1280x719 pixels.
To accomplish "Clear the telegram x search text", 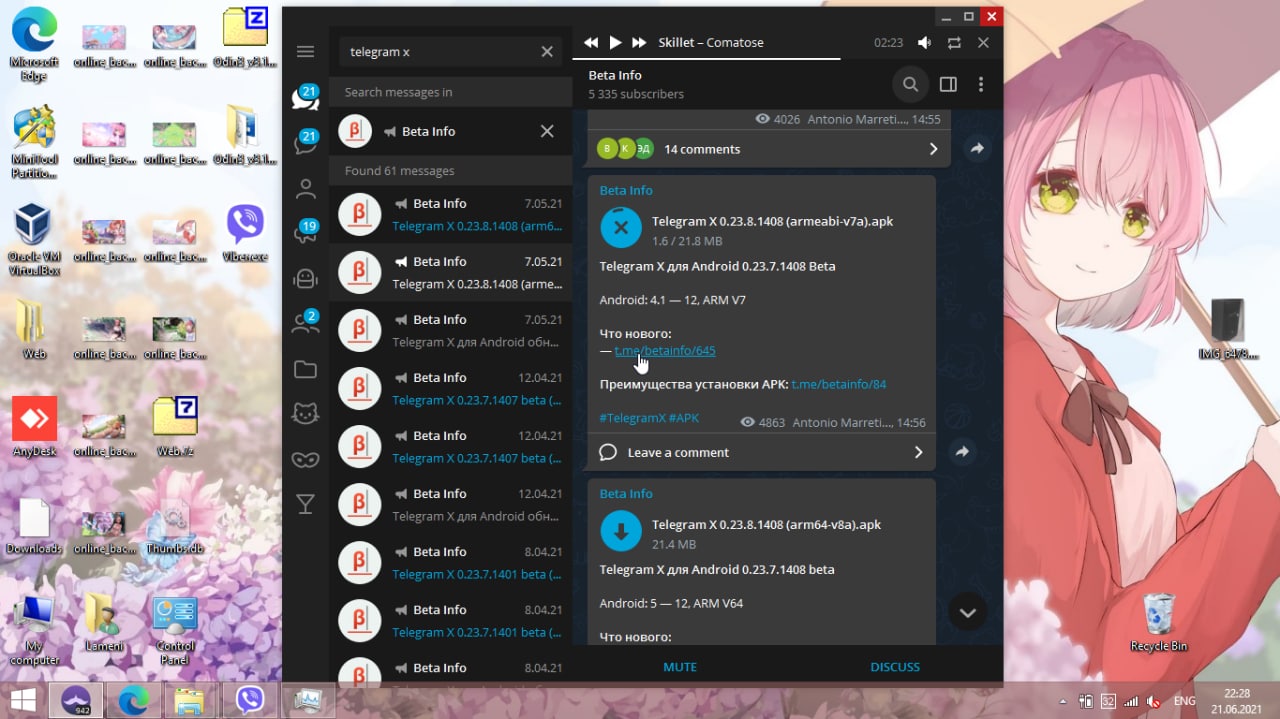I will coord(547,52).
